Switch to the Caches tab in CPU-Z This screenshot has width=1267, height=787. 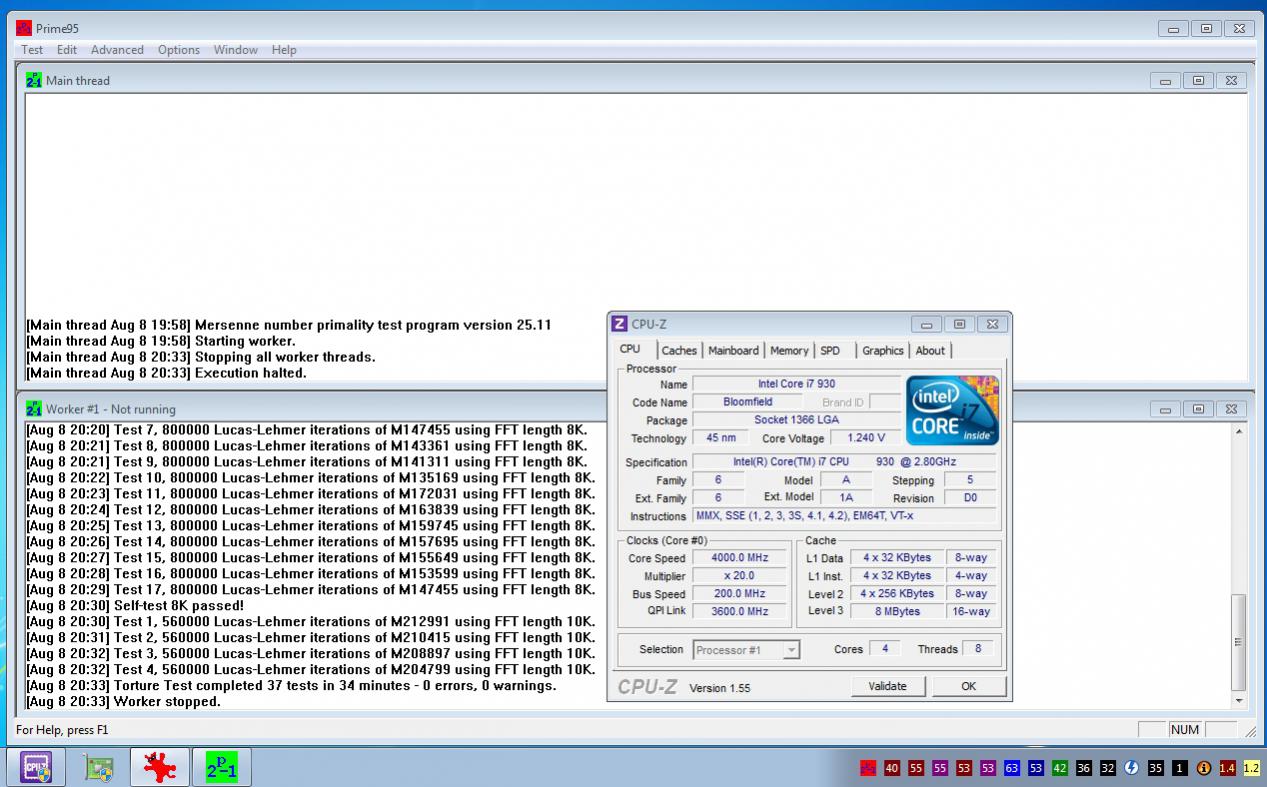click(x=679, y=351)
